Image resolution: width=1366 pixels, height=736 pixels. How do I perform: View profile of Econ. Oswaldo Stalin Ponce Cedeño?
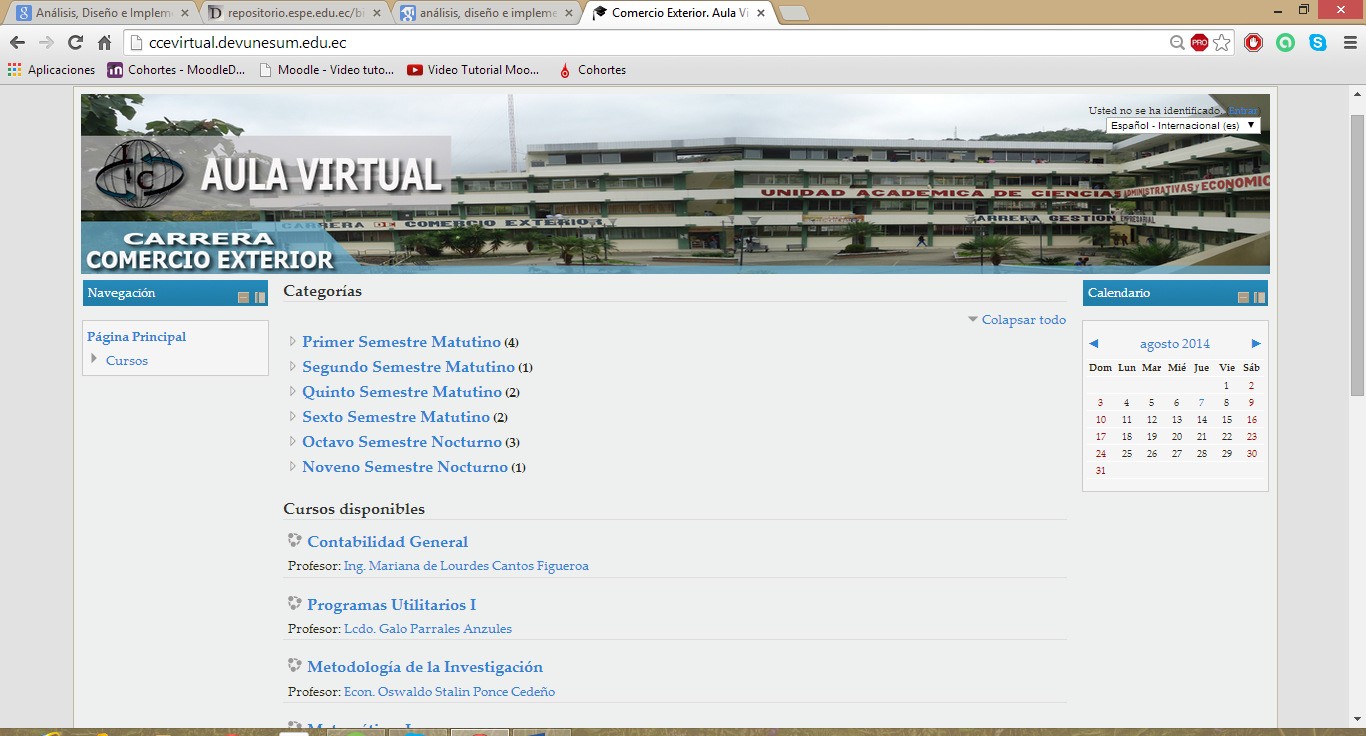449,692
